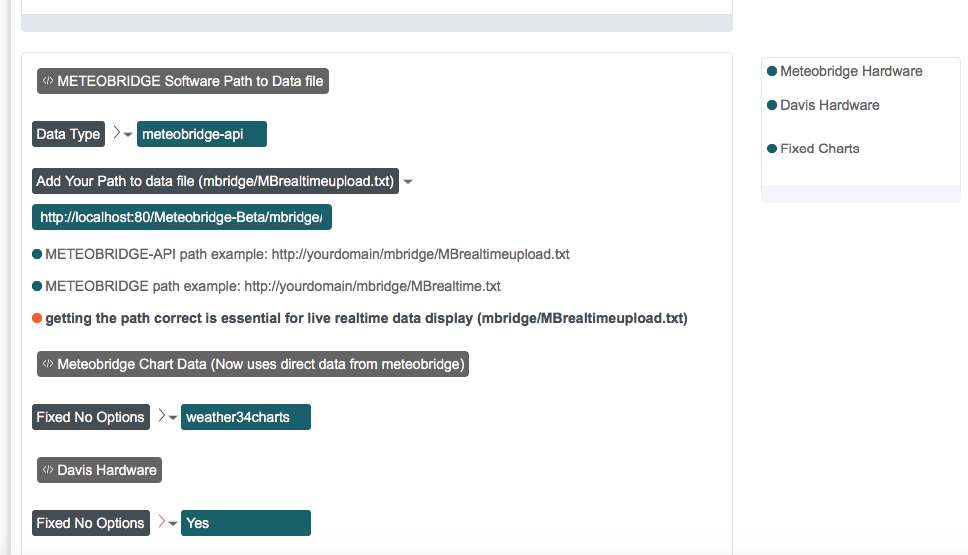Click code icon beside Meteobridge Chart Data
The height and width of the screenshot is (555, 968).
[47, 364]
